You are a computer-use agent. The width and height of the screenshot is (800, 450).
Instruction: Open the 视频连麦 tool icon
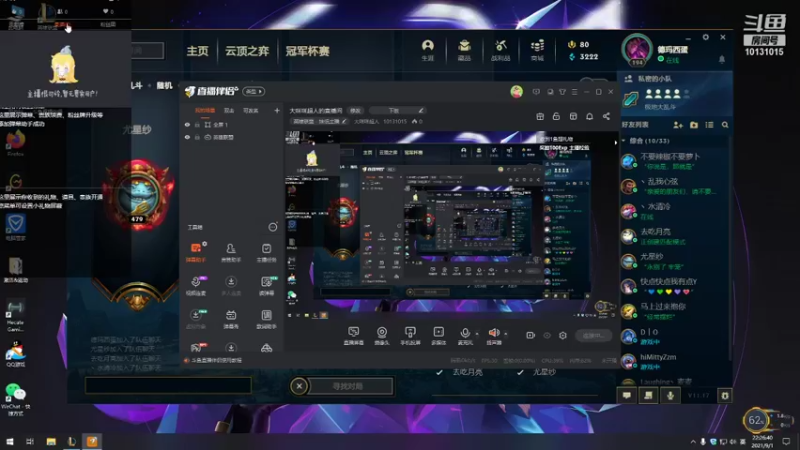pos(196,286)
